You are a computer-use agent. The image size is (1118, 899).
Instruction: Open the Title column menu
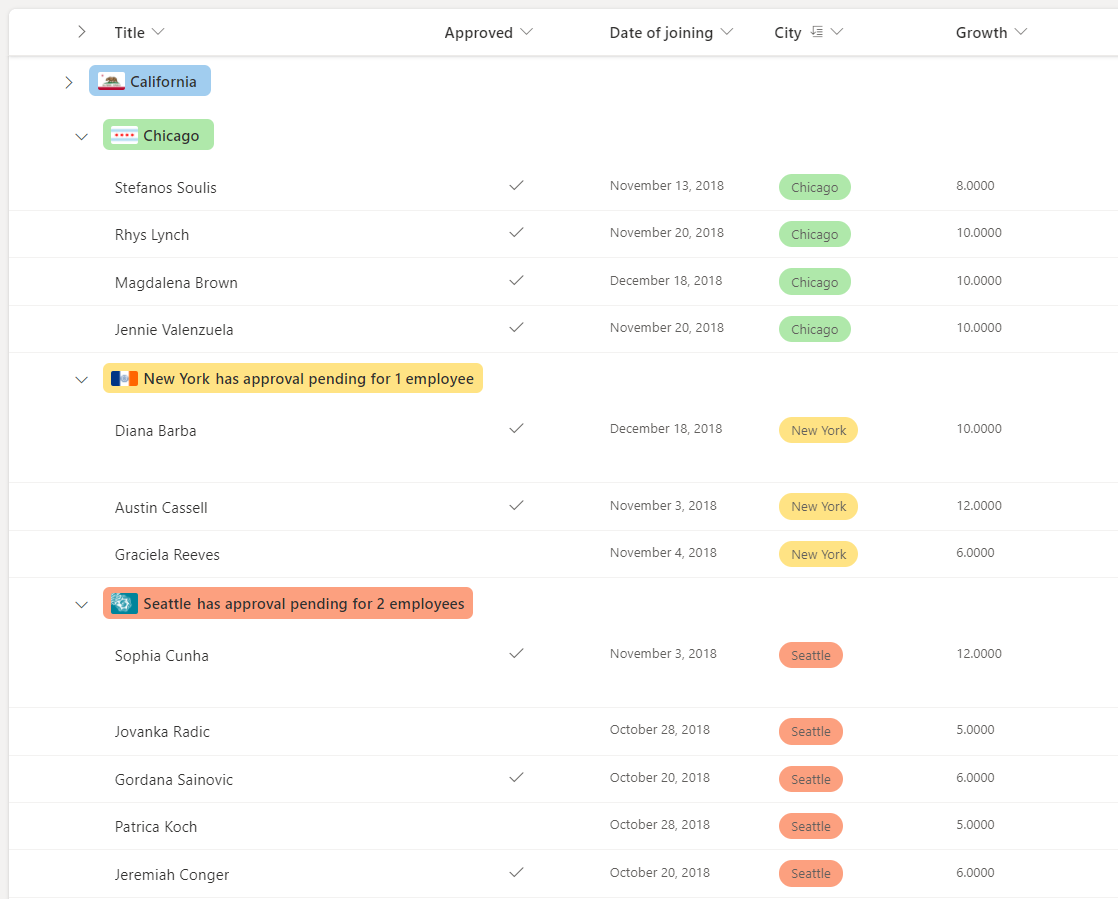[160, 32]
